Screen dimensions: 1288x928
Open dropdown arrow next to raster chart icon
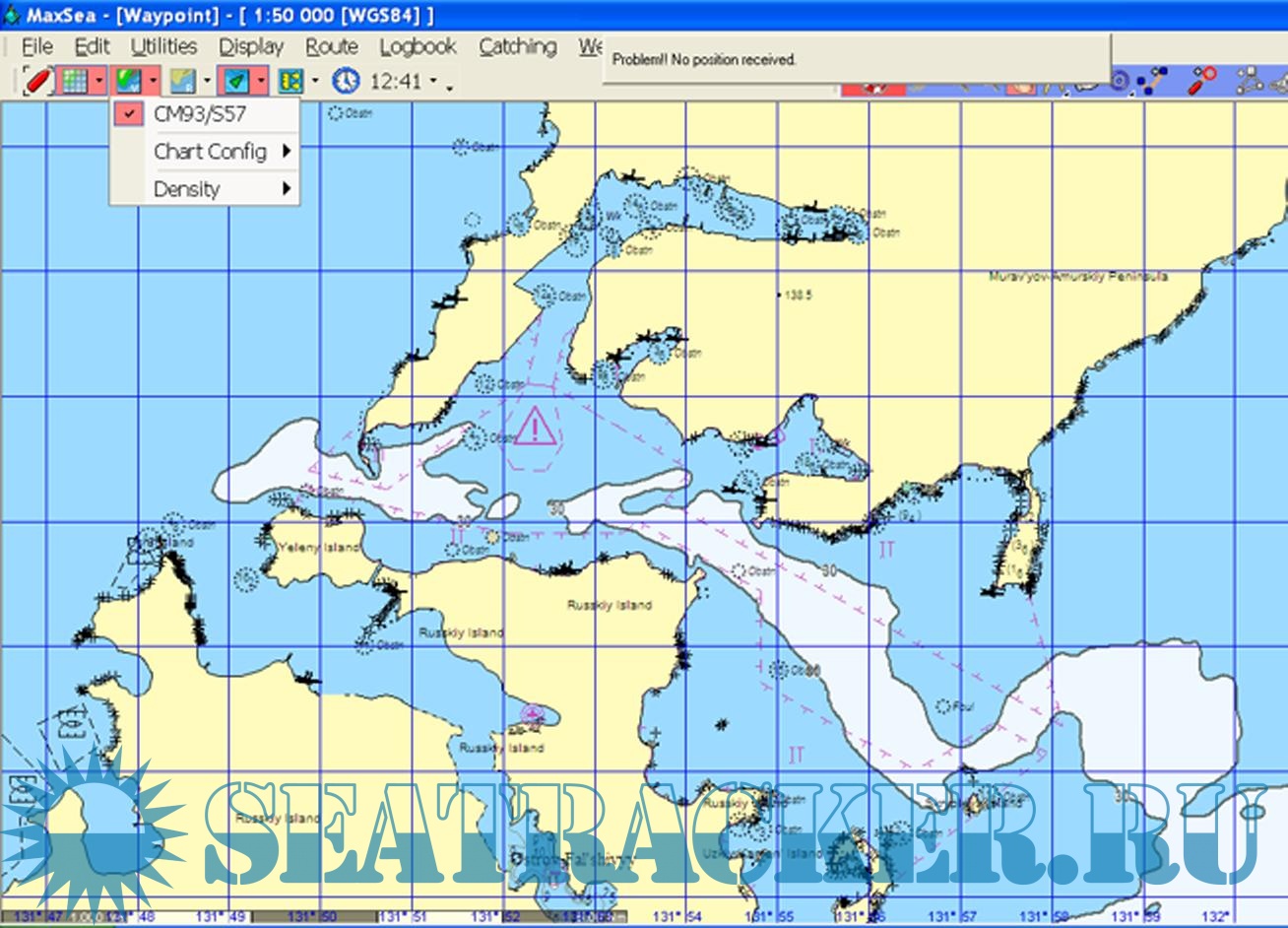click(207, 81)
